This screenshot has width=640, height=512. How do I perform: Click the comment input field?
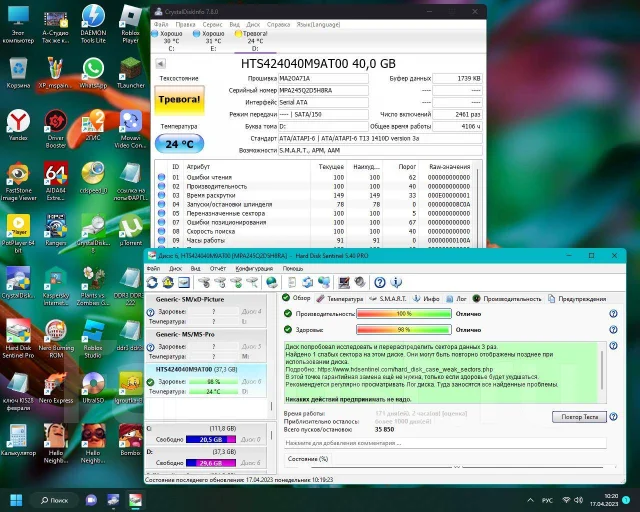(445, 443)
